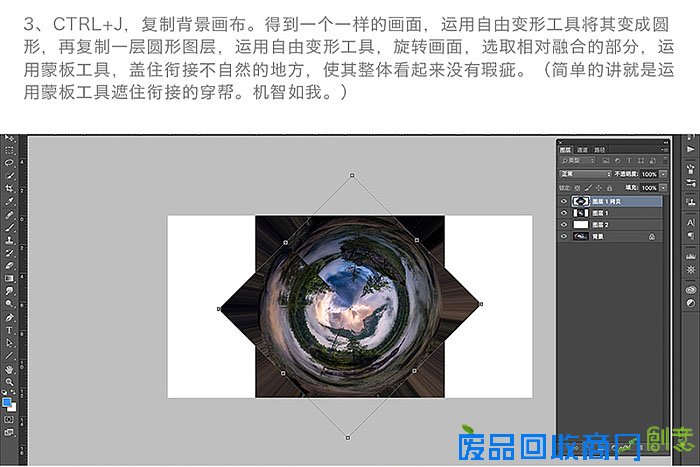
Task: Switch to the Layers (图层) tab
Action: [566, 150]
